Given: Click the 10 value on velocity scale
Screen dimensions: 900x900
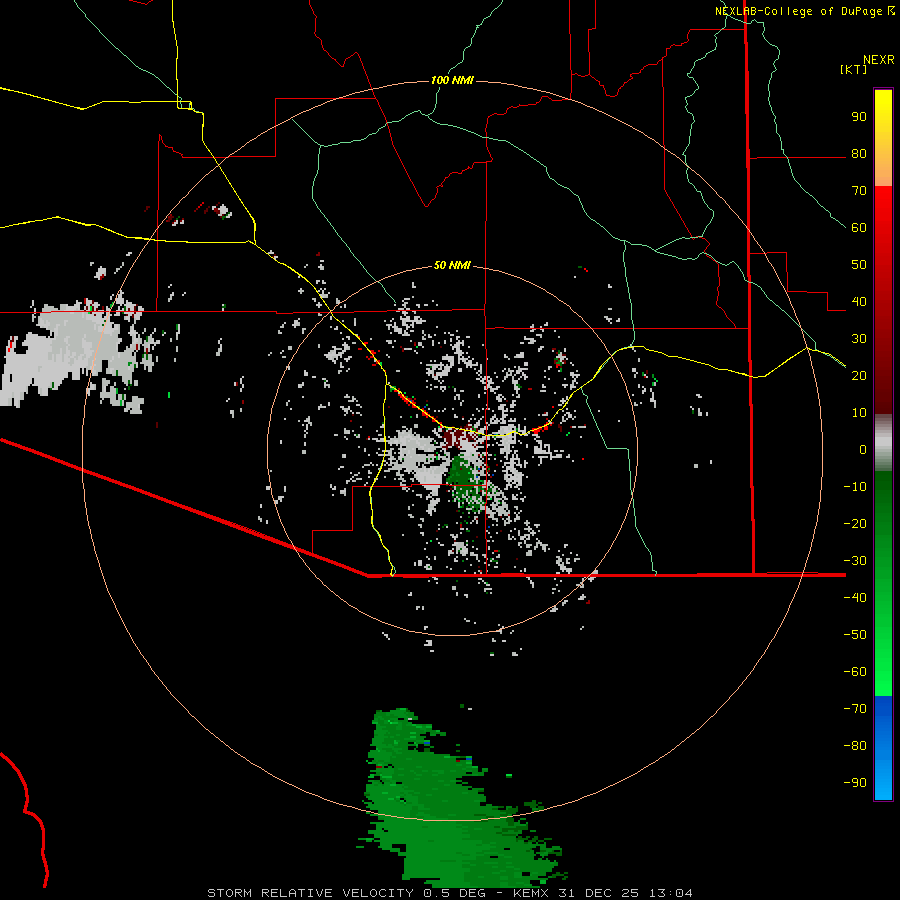Looking at the screenshot, I should tap(859, 413).
